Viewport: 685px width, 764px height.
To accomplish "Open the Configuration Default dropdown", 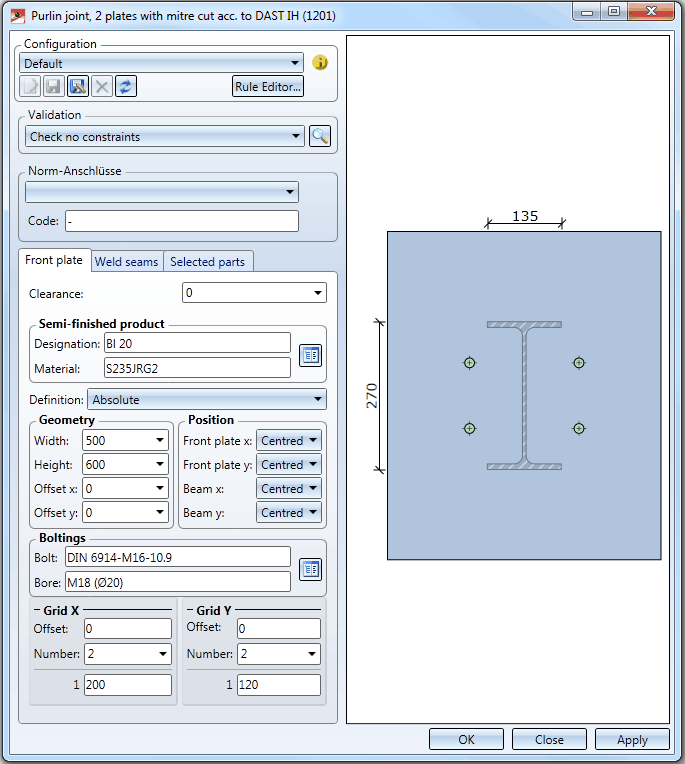I will [x=161, y=63].
